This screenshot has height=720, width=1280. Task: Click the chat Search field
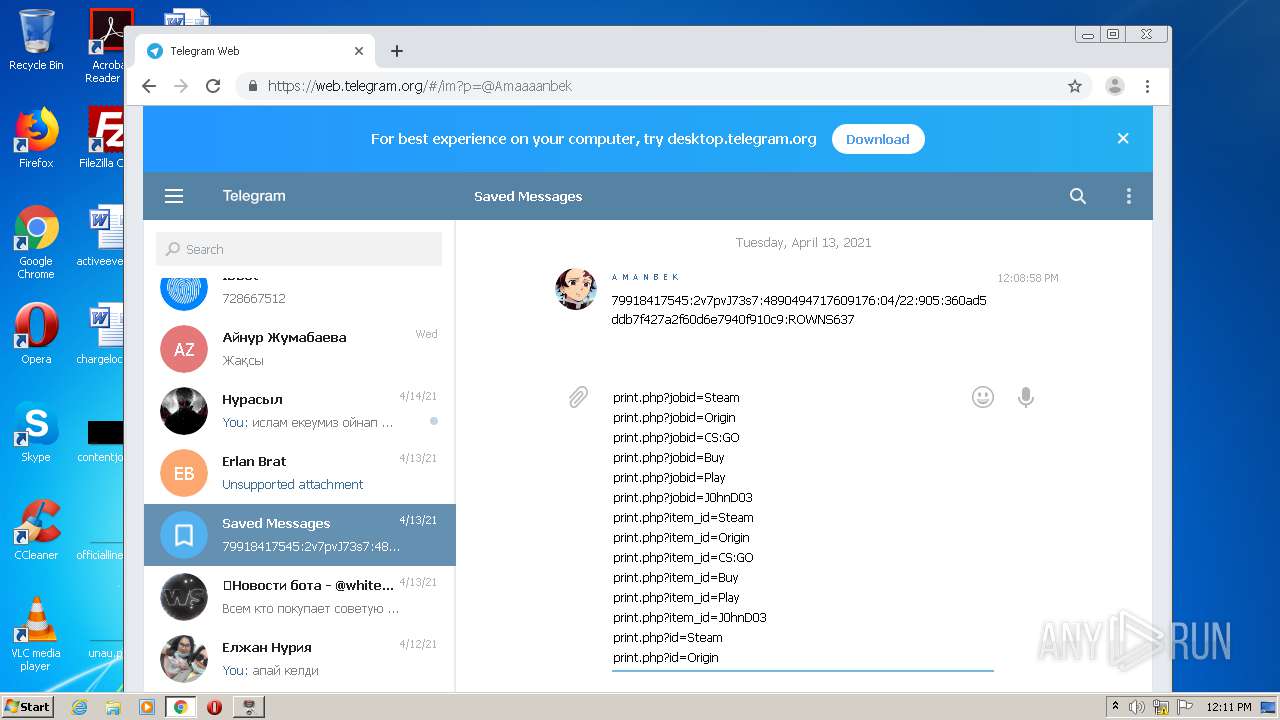(x=299, y=249)
